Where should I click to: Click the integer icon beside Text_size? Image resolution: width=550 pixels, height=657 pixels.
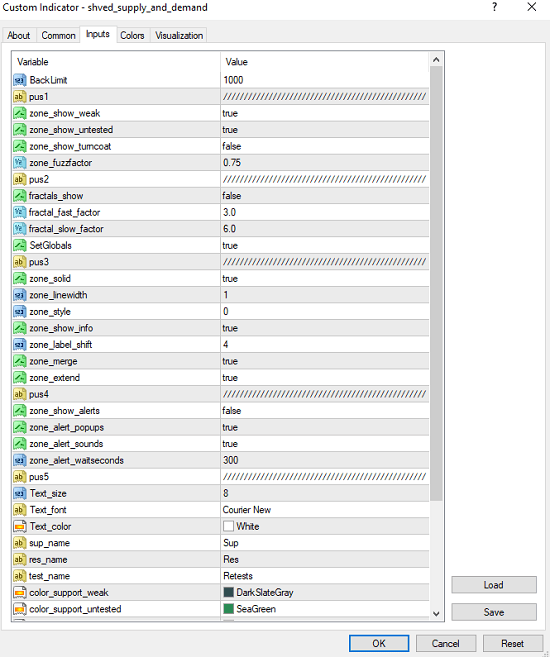point(19,493)
